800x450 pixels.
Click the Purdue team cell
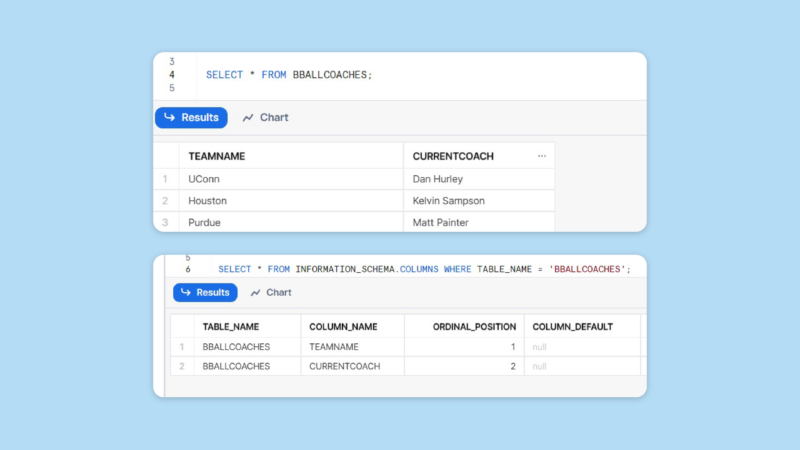tap(204, 222)
